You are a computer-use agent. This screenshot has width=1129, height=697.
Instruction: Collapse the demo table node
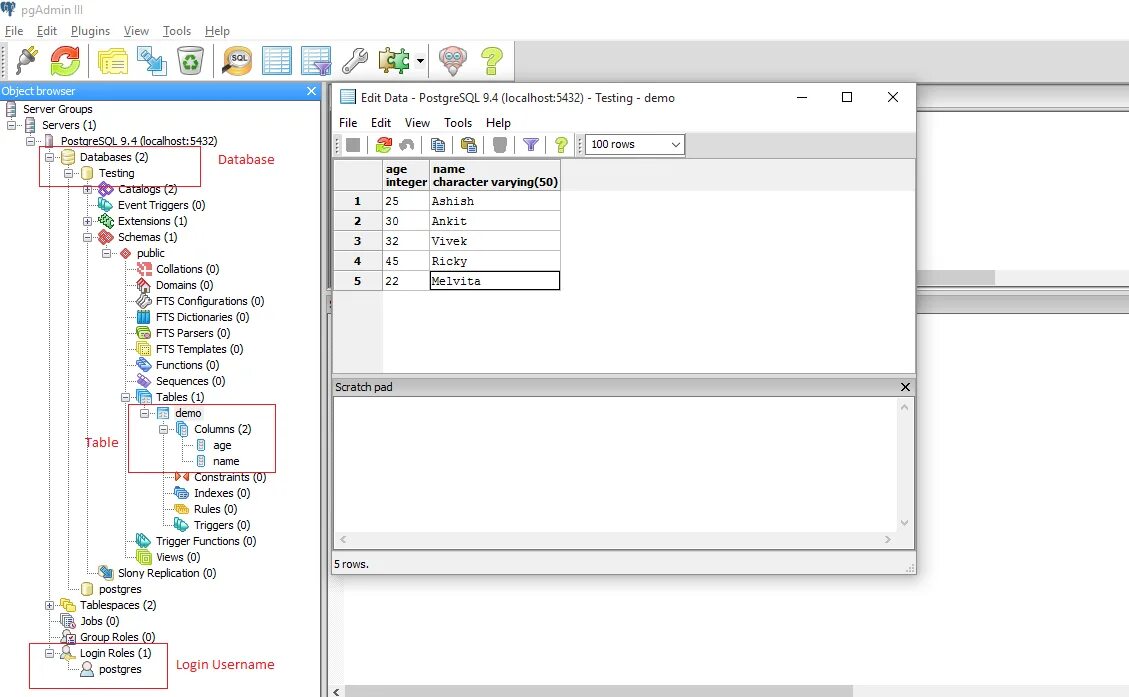144,413
